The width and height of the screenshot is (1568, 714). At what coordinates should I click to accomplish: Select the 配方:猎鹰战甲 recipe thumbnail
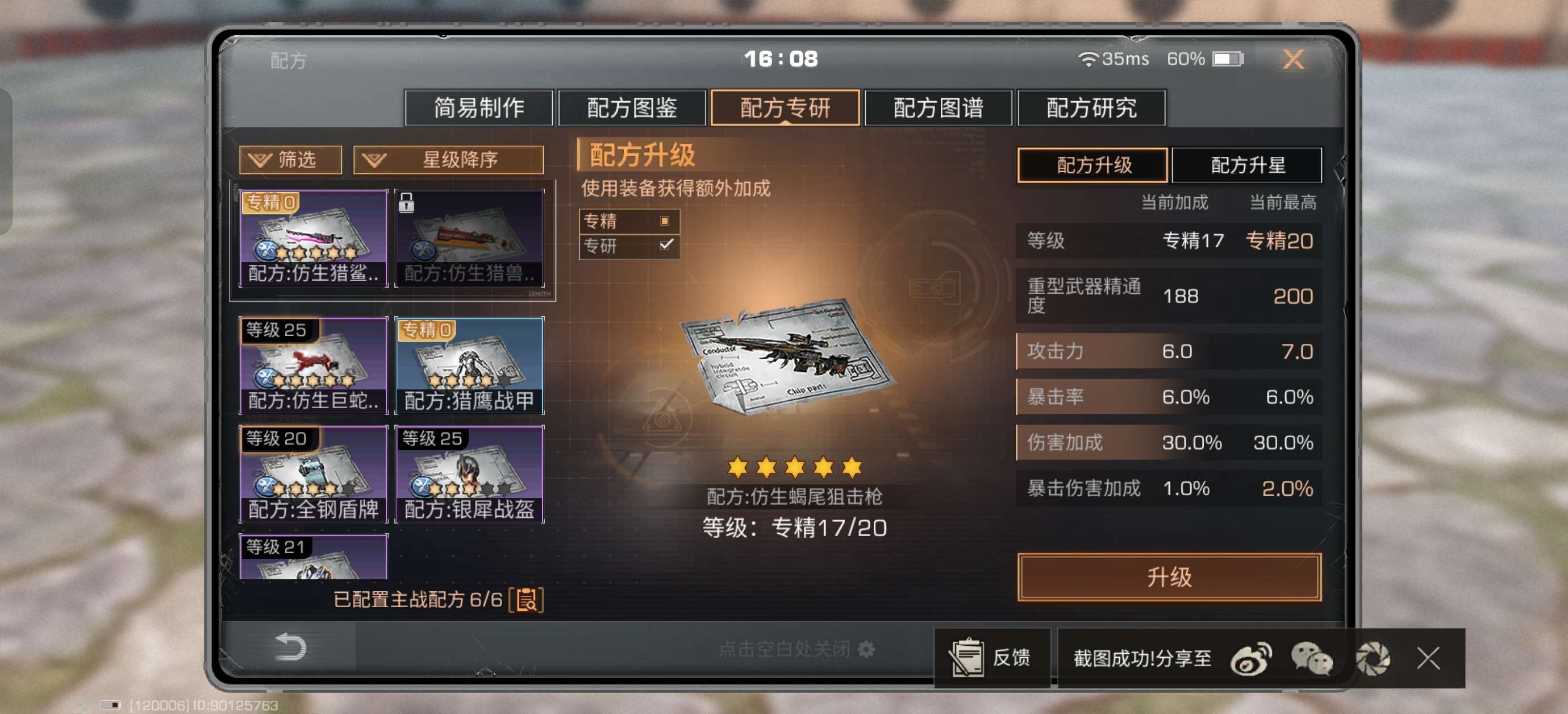(469, 366)
